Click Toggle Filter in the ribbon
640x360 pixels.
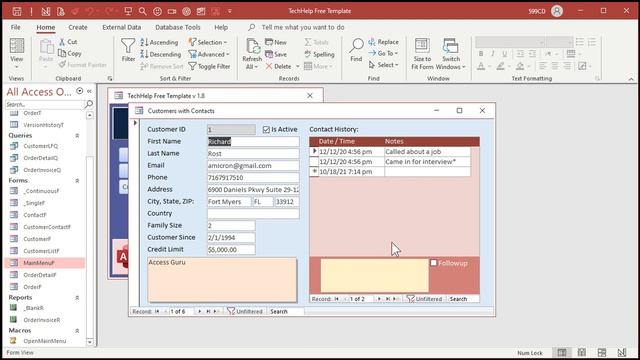(x=209, y=66)
